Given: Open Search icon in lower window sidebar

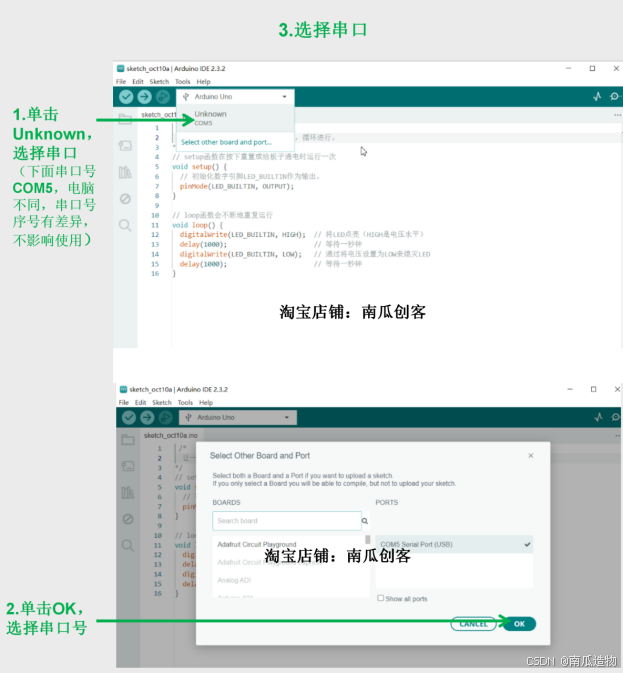Looking at the screenshot, I should [128, 546].
